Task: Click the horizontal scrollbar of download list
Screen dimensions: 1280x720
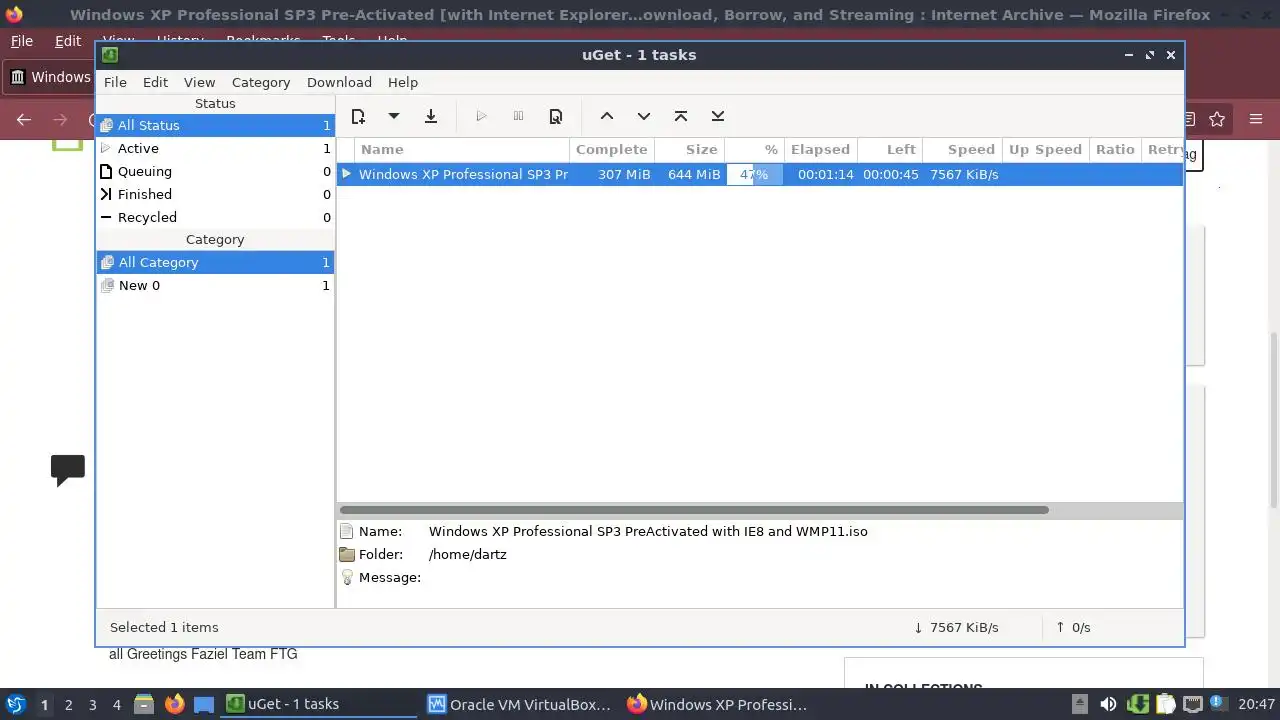Action: pos(694,510)
